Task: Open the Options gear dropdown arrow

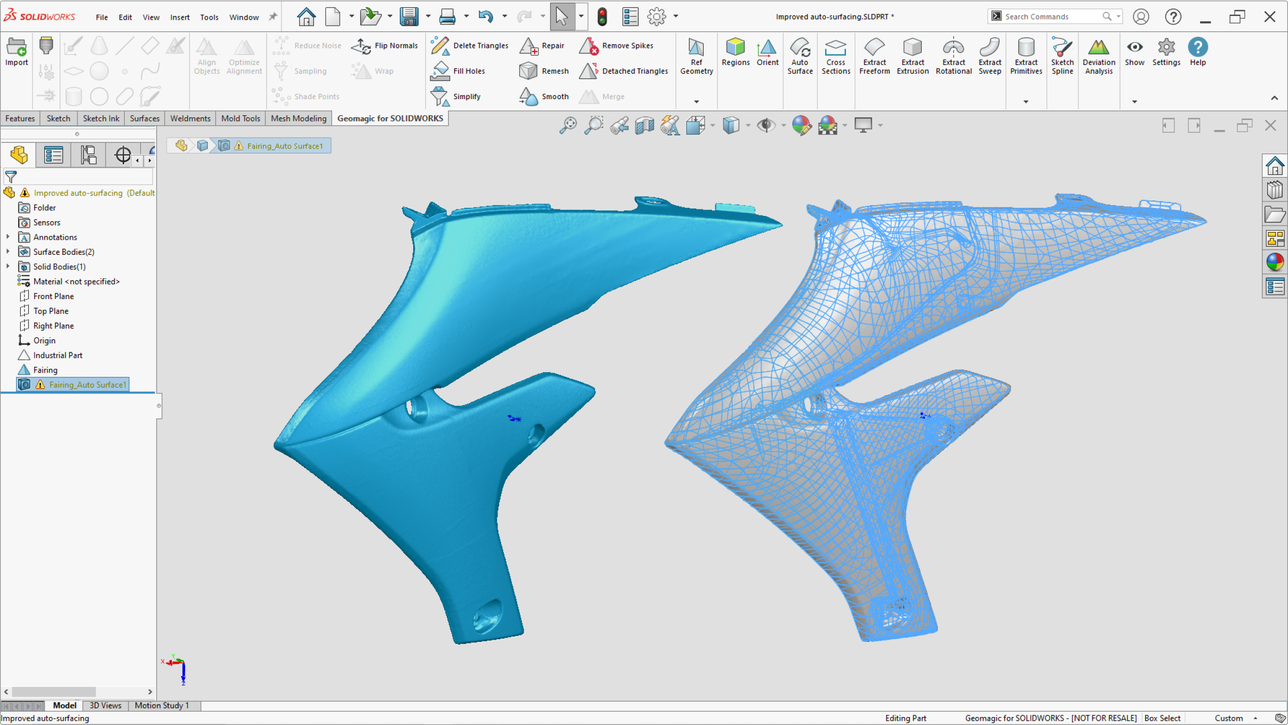Action: [676, 17]
